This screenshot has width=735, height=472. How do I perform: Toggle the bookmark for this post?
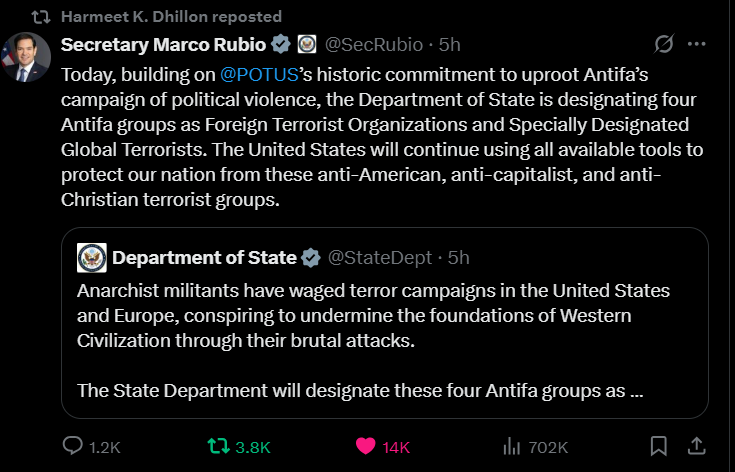tap(658, 446)
